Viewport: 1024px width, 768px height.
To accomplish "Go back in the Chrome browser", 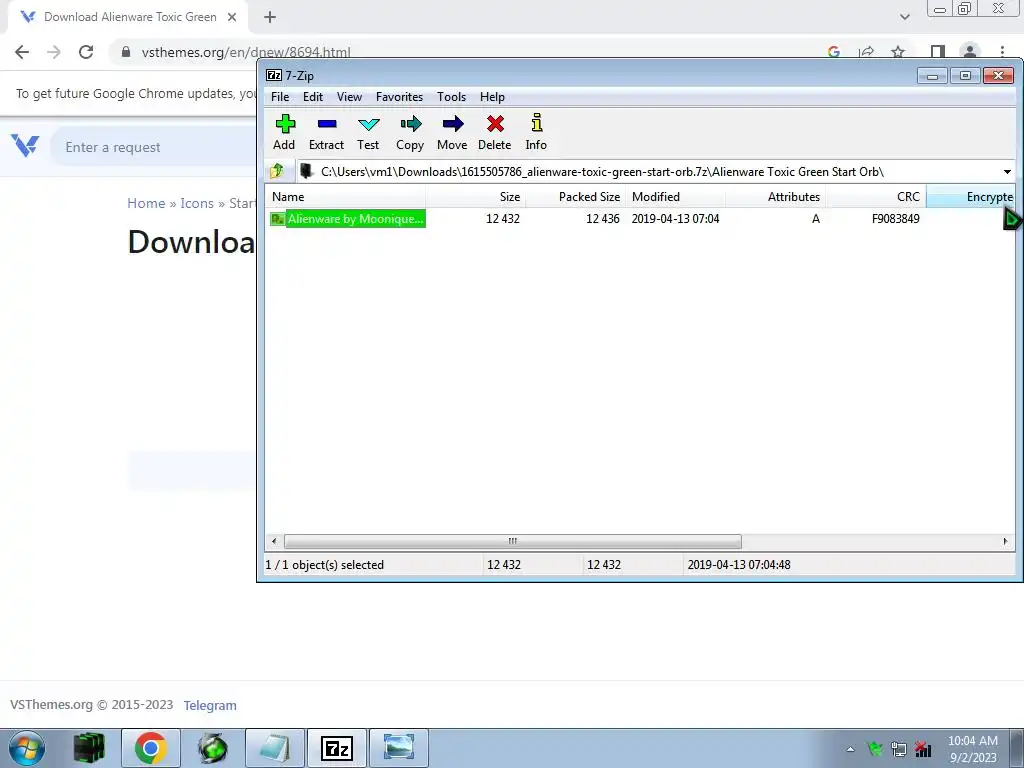I will click(22, 52).
